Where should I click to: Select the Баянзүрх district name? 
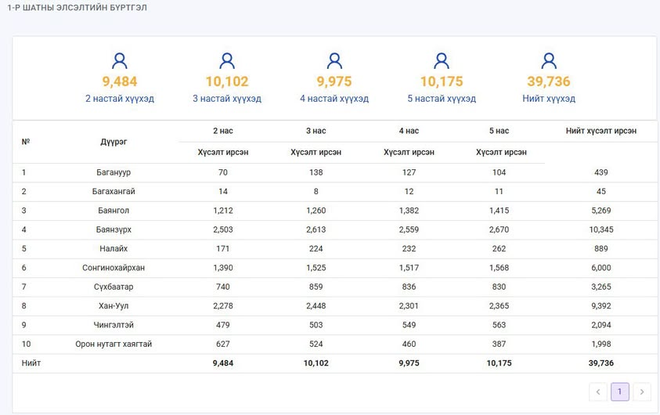[114, 230]
